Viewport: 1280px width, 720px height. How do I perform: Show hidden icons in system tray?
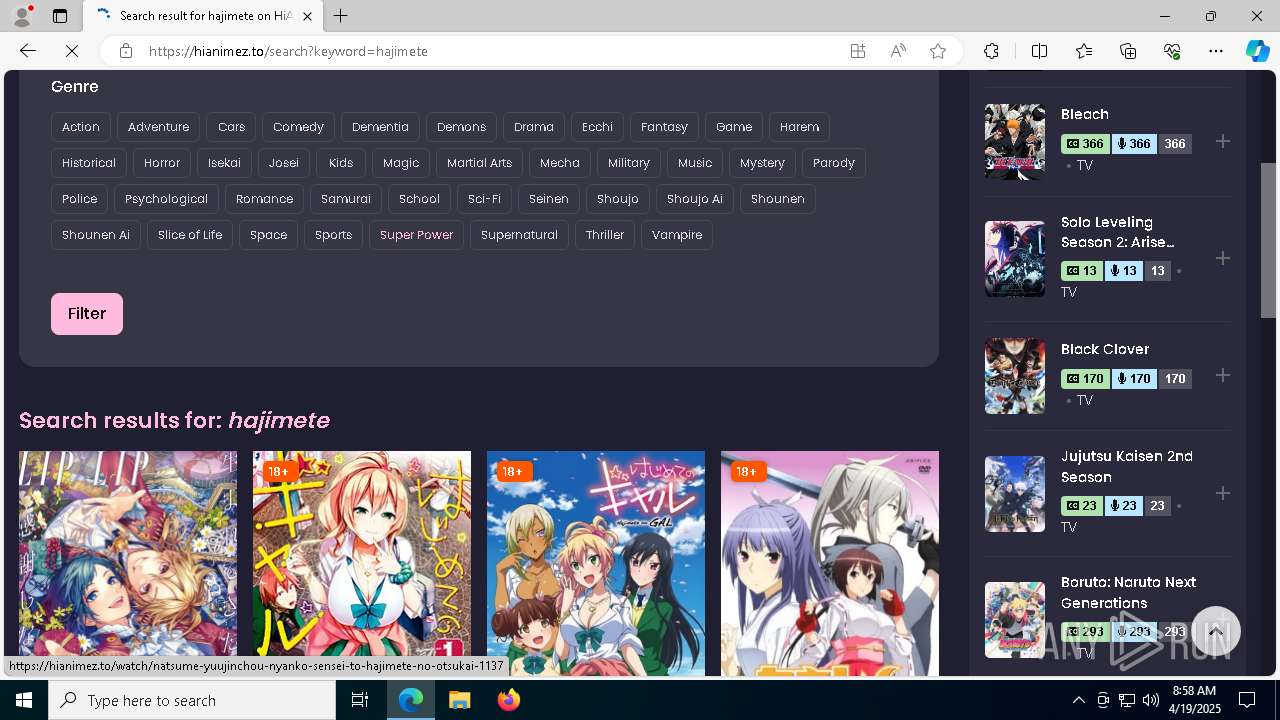pos(1078,700)
